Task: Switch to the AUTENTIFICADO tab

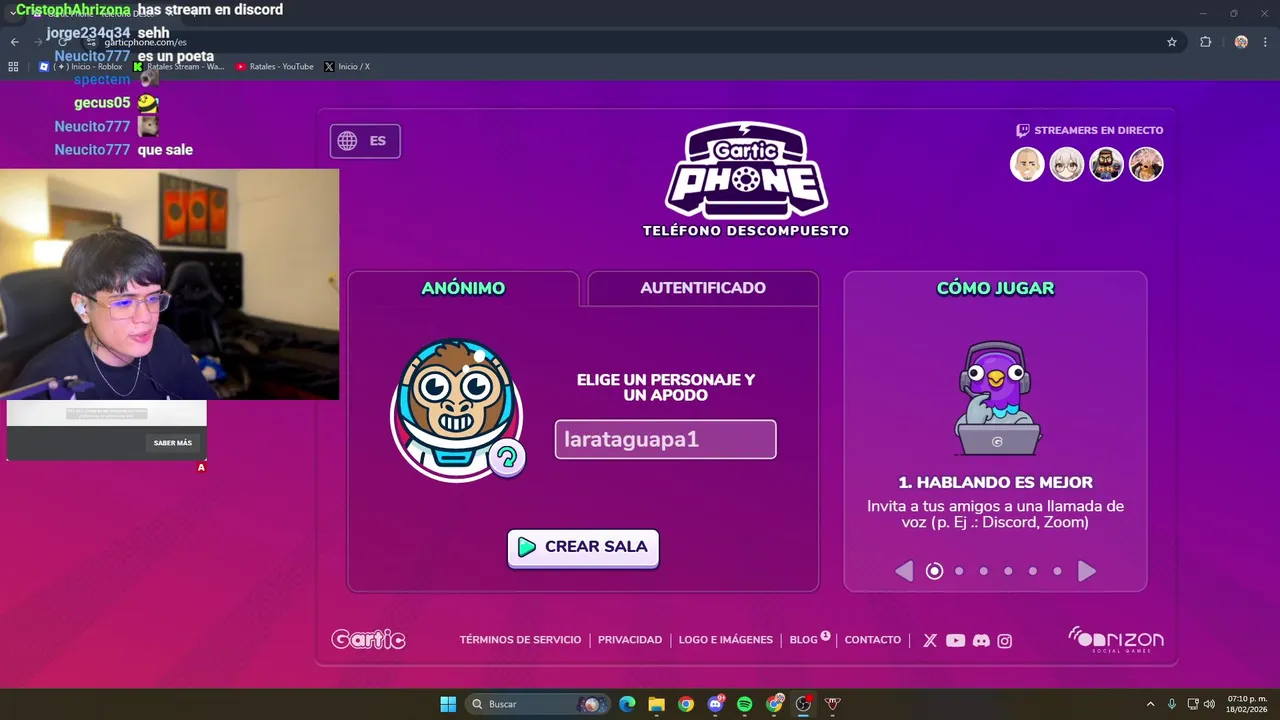Action: (703, 288)
